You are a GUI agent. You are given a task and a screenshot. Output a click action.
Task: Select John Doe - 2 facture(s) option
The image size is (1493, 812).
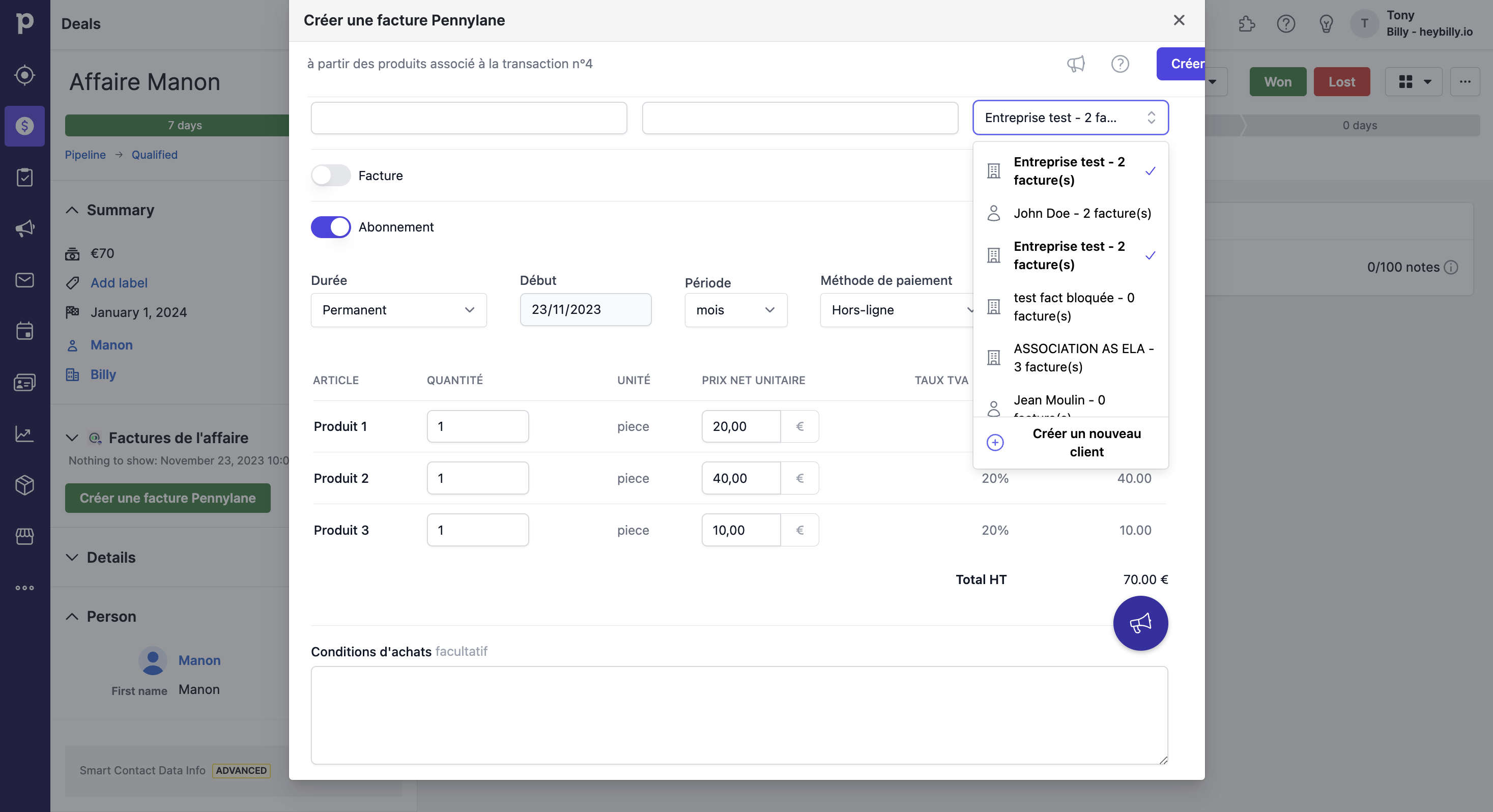click(1070, 213)
